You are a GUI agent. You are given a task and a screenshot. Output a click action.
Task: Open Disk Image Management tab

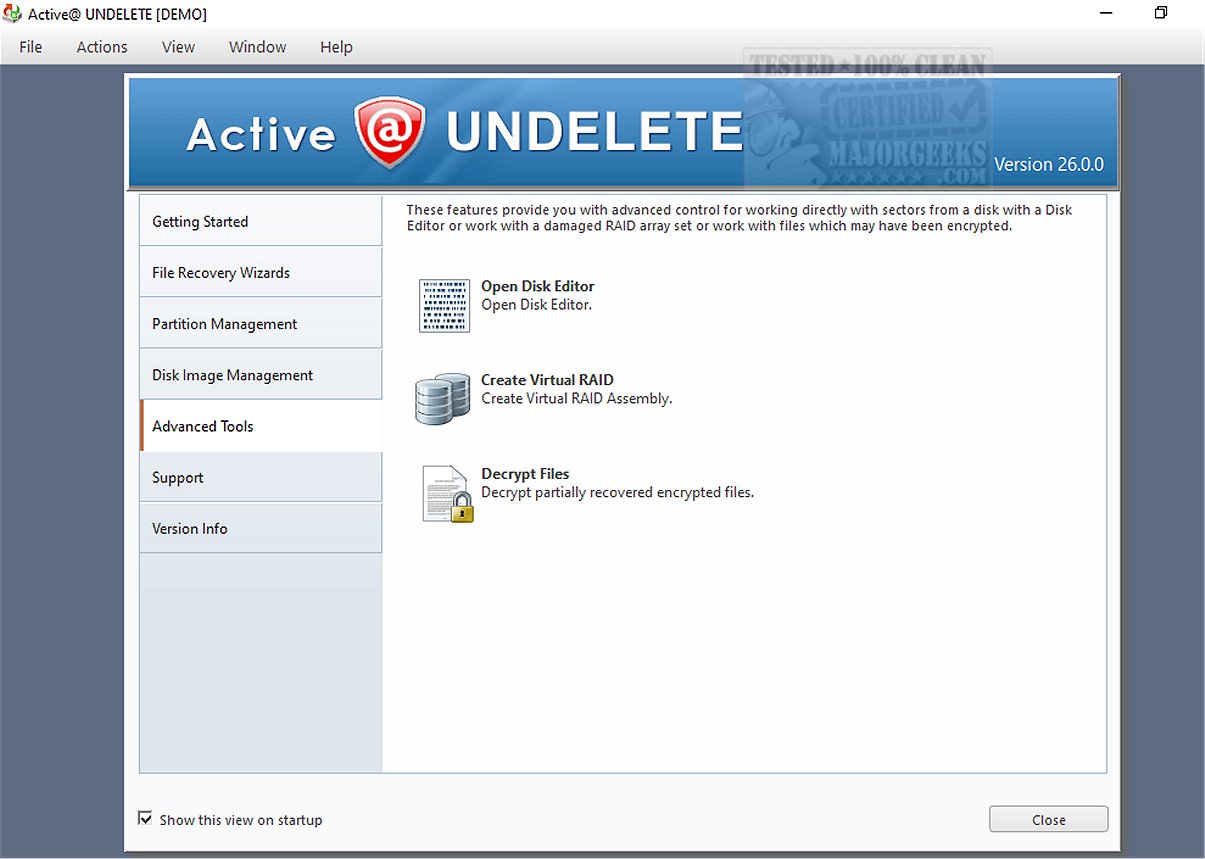point(261,375)
